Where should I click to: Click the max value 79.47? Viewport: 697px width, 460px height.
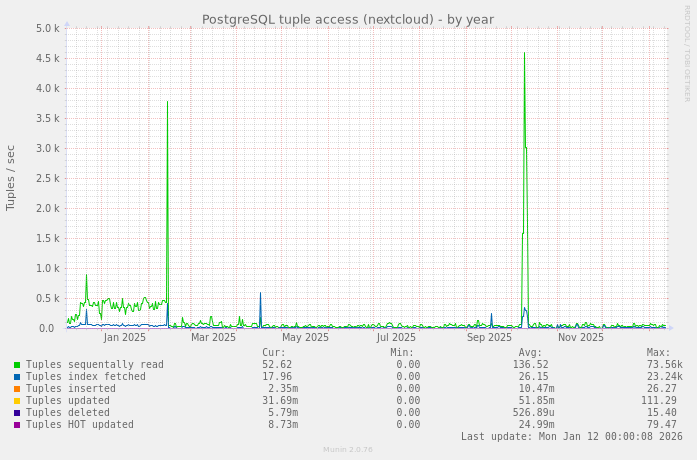(661, 424)
